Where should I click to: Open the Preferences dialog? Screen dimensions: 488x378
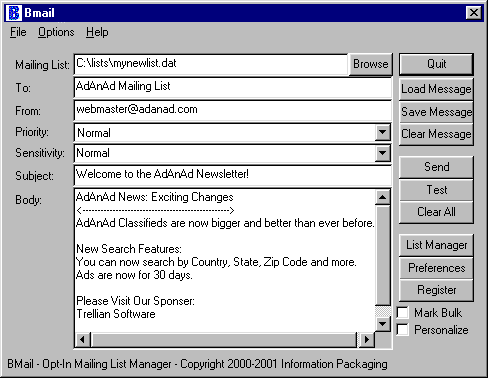436,268
